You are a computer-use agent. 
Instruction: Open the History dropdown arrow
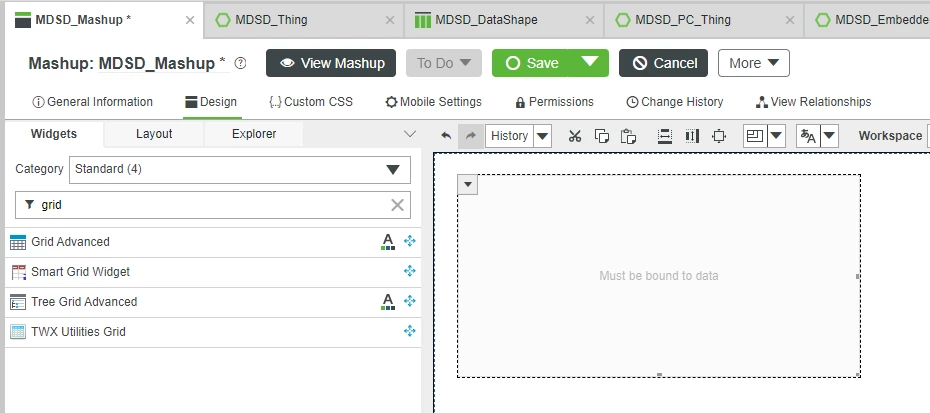pyautogui.click(x=542, y=136)
